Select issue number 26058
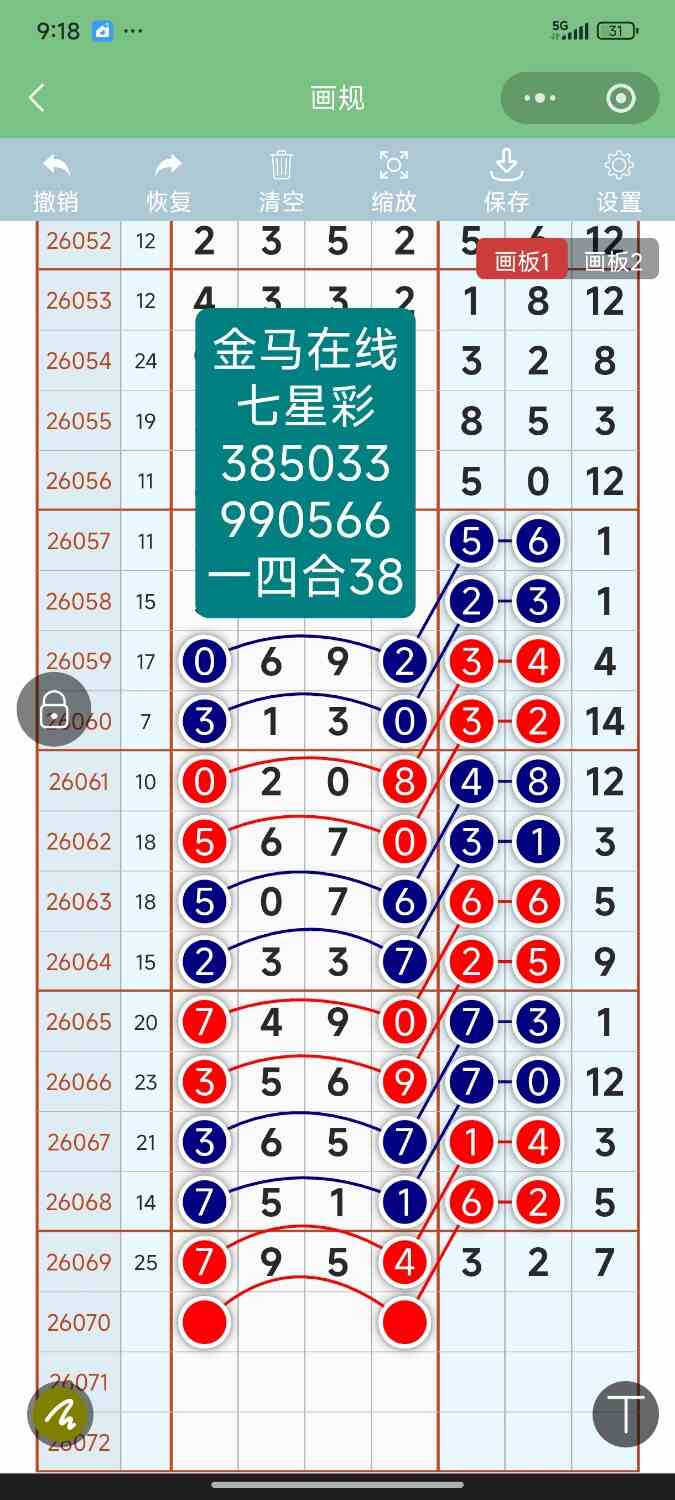The width and height of the screenshot is (675, 1500). (79, 601)
